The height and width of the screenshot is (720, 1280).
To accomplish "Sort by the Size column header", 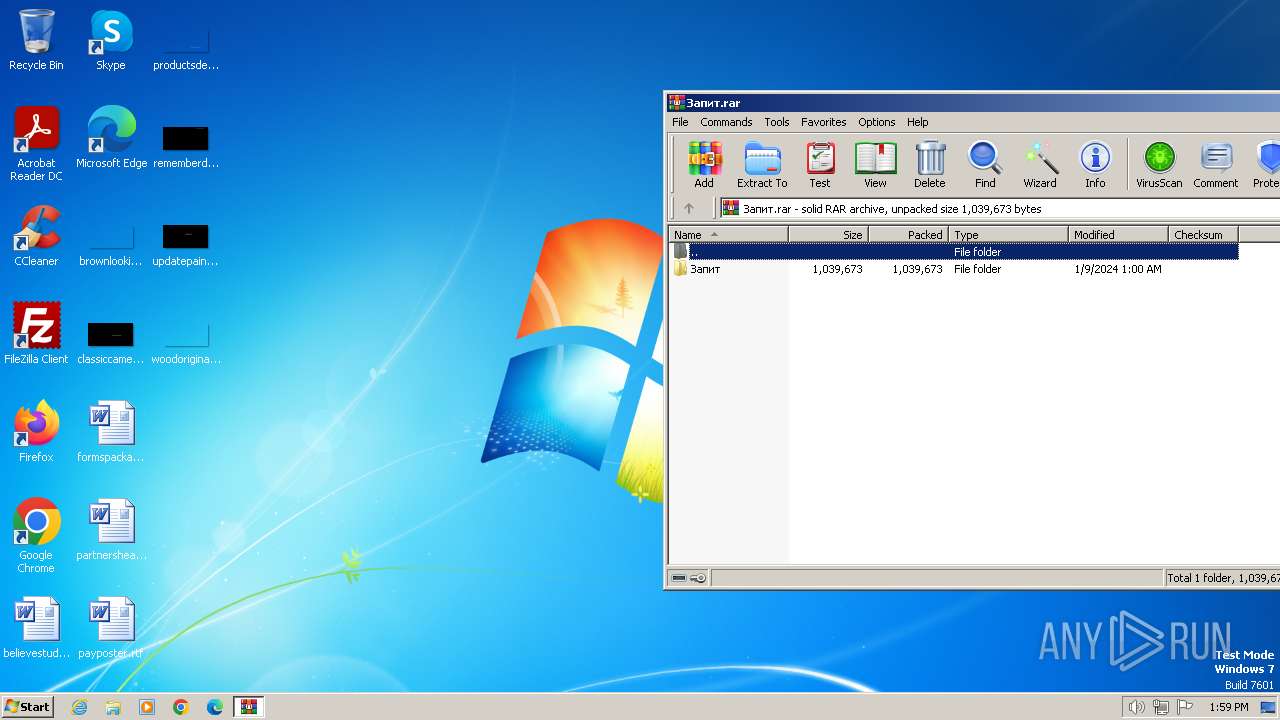I will (828, 235).
